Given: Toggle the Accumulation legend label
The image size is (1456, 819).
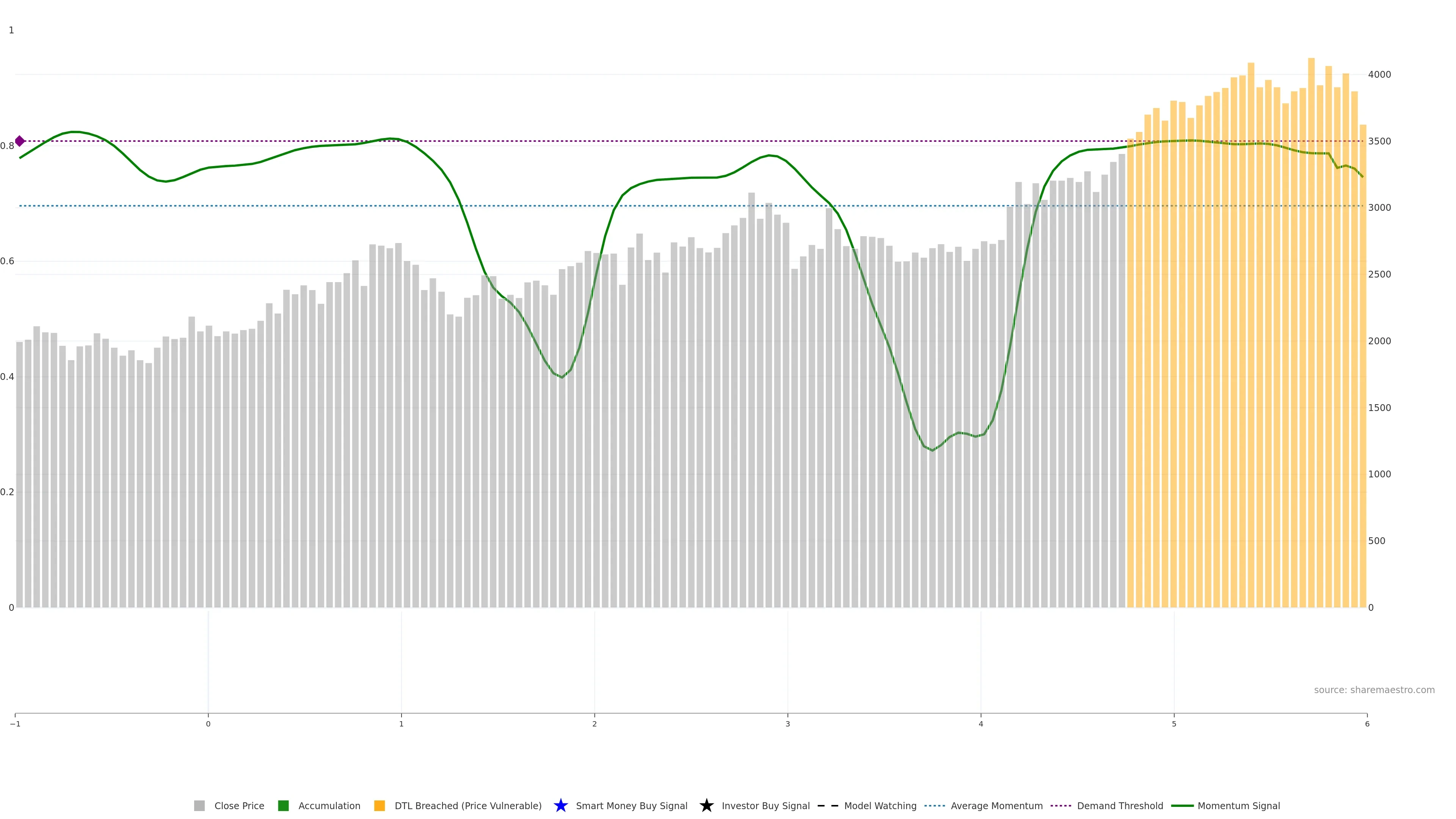Looking at the screenshot, I should coord(329,806).
